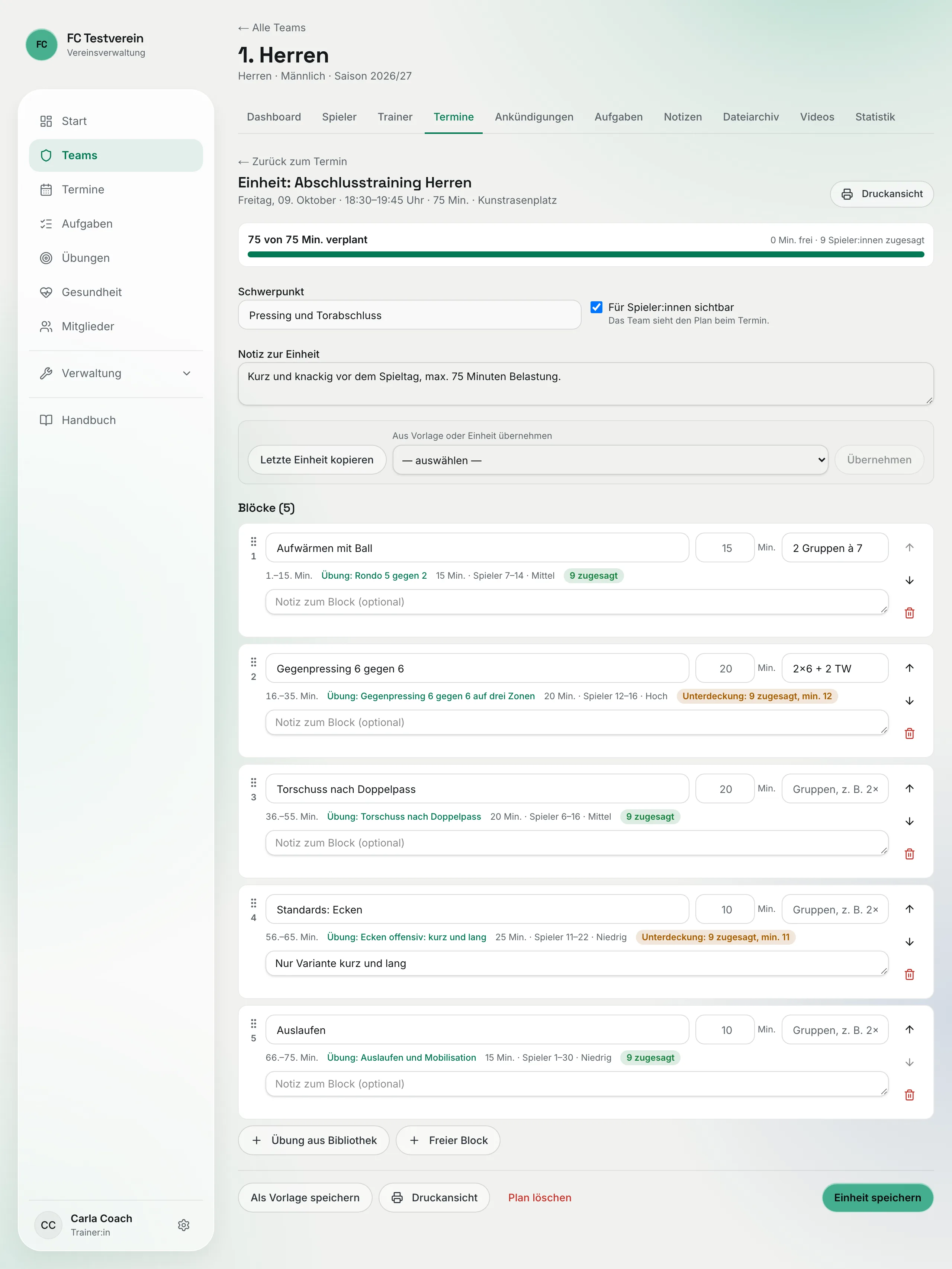Open user settings gear for Carla Coach
Screen dimensions: 952x1269
coord(183,1225)
